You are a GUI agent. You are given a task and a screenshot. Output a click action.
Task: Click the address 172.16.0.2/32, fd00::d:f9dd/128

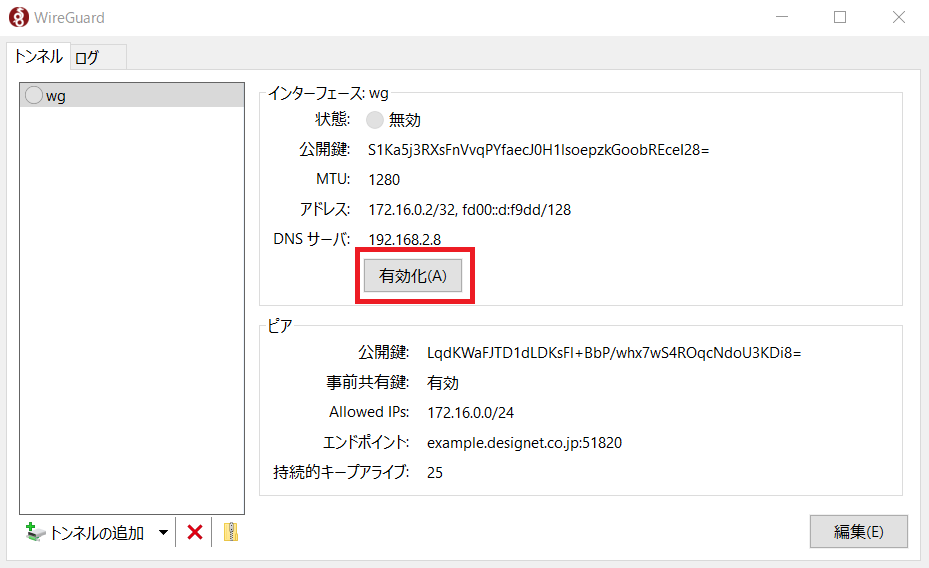click(x=469, y=210)
